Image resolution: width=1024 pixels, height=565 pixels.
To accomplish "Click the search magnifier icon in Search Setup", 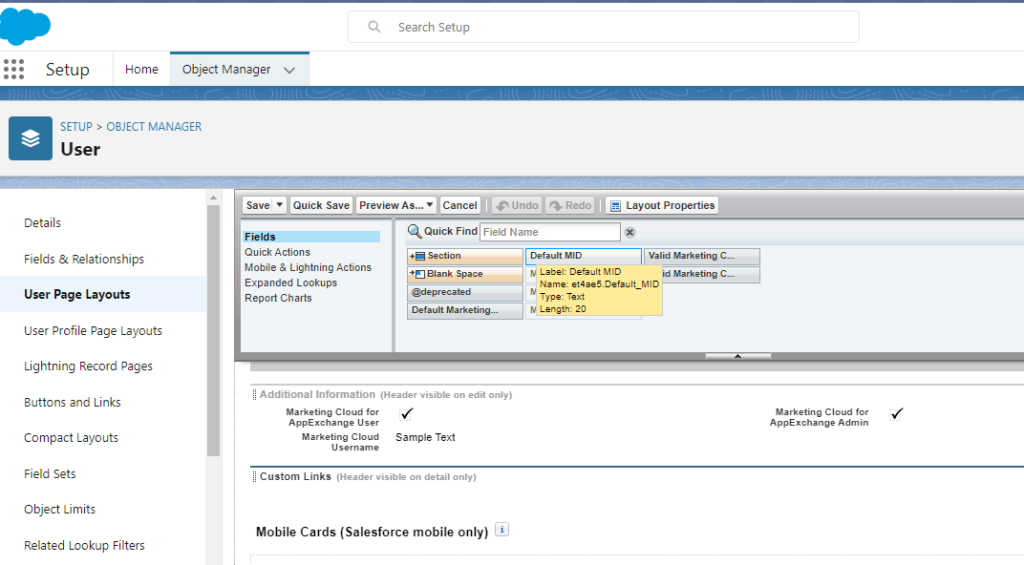I will (x=374, y=27).
